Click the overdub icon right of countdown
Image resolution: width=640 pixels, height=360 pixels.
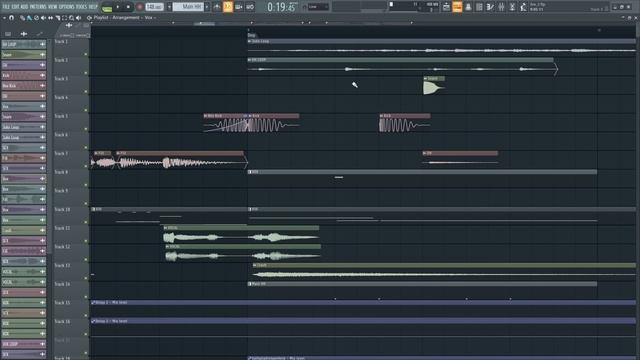pos(239,7)
